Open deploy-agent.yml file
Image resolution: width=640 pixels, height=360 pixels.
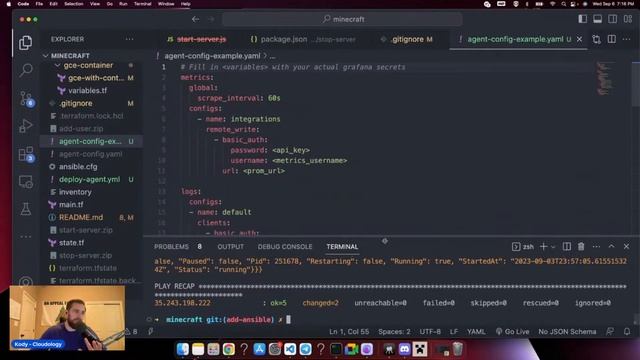pos(89,179)
